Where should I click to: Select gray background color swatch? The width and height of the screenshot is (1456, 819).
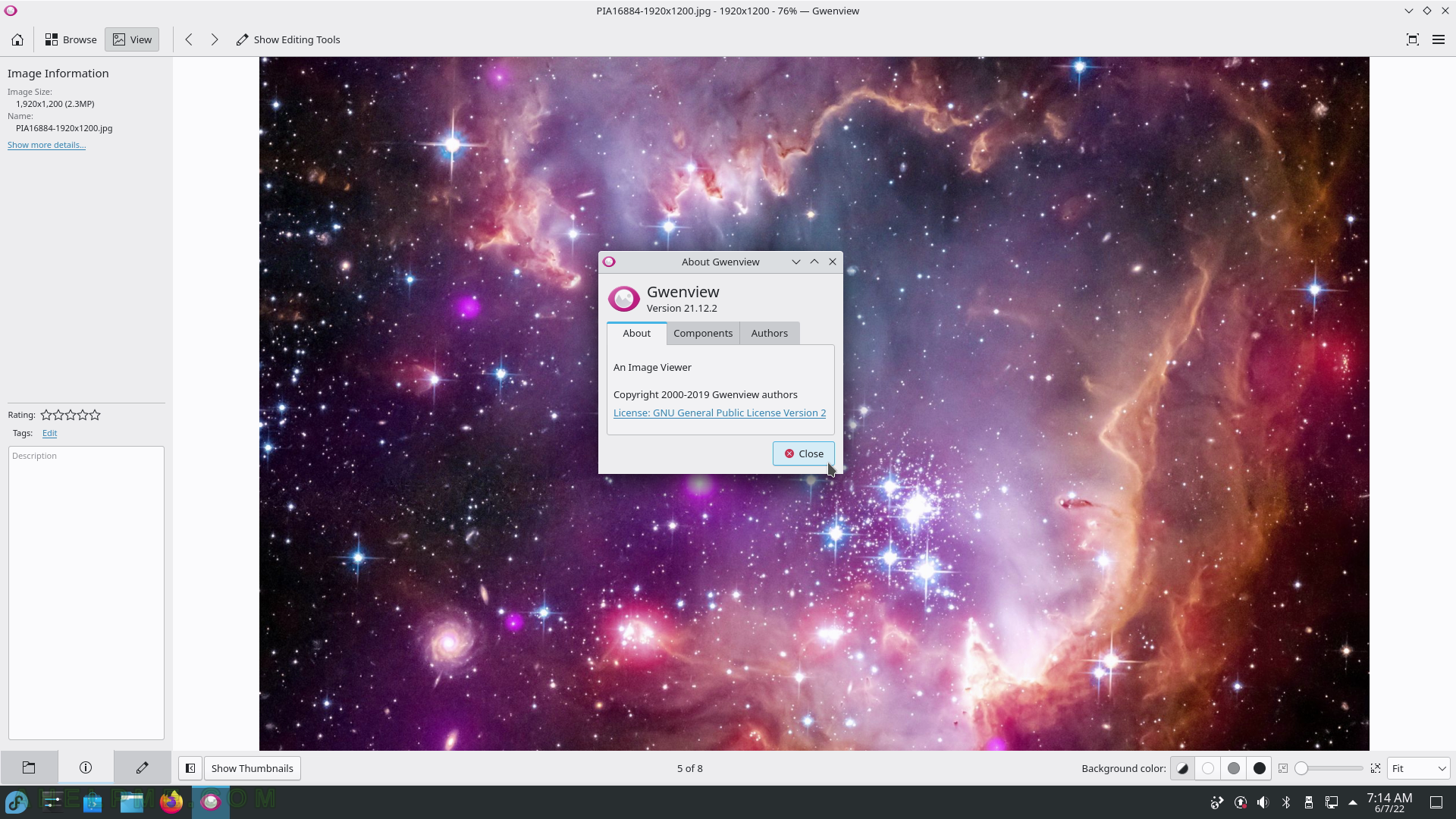[1234, 768]
